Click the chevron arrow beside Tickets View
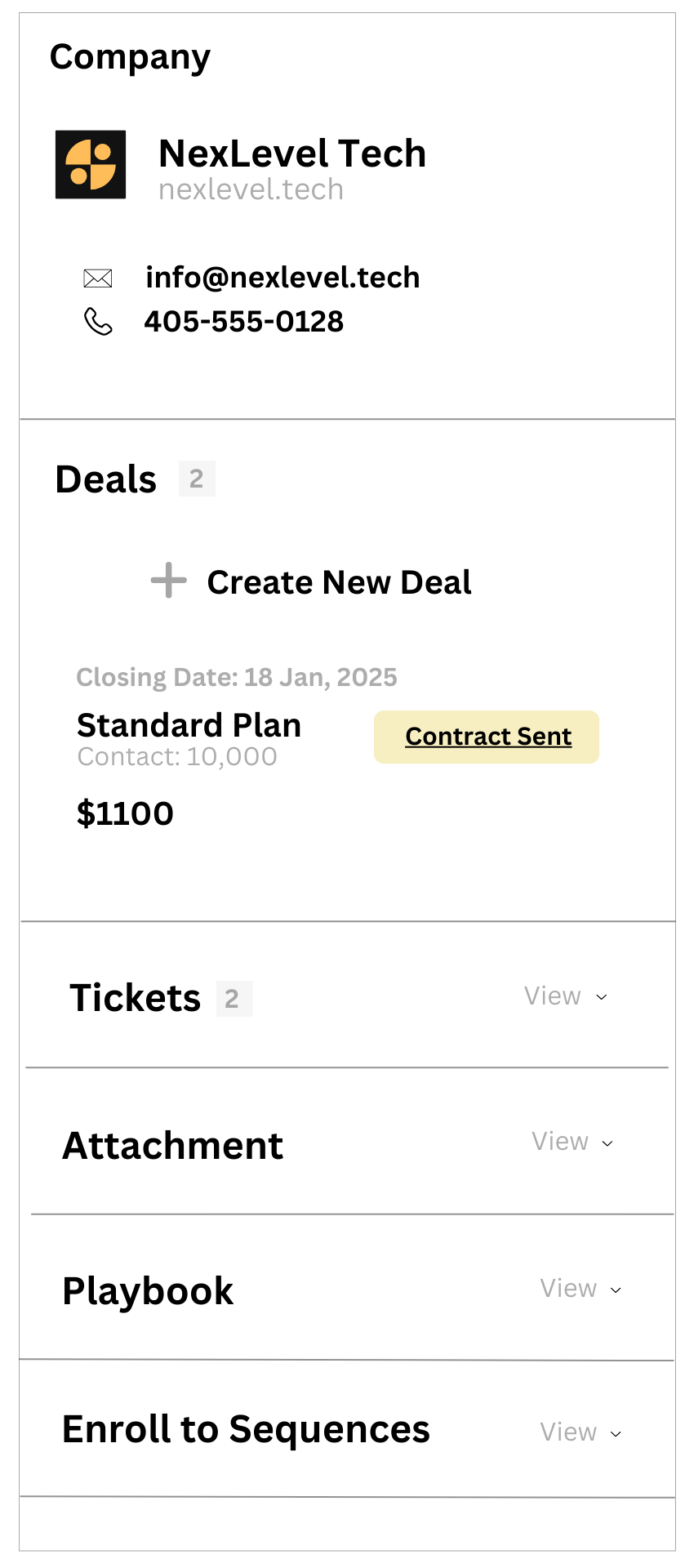 (x=602, y=997)
